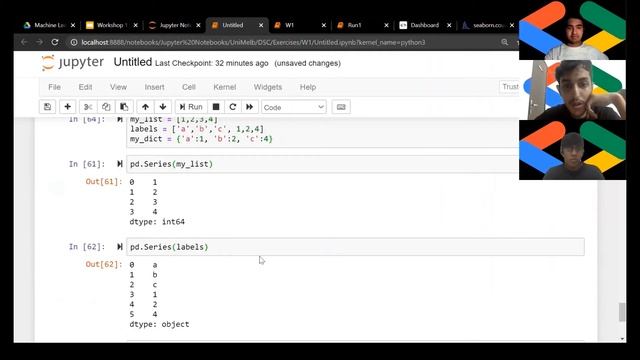Insert a cell below with plus icon

pyautogui.click(x=68, y=107)
